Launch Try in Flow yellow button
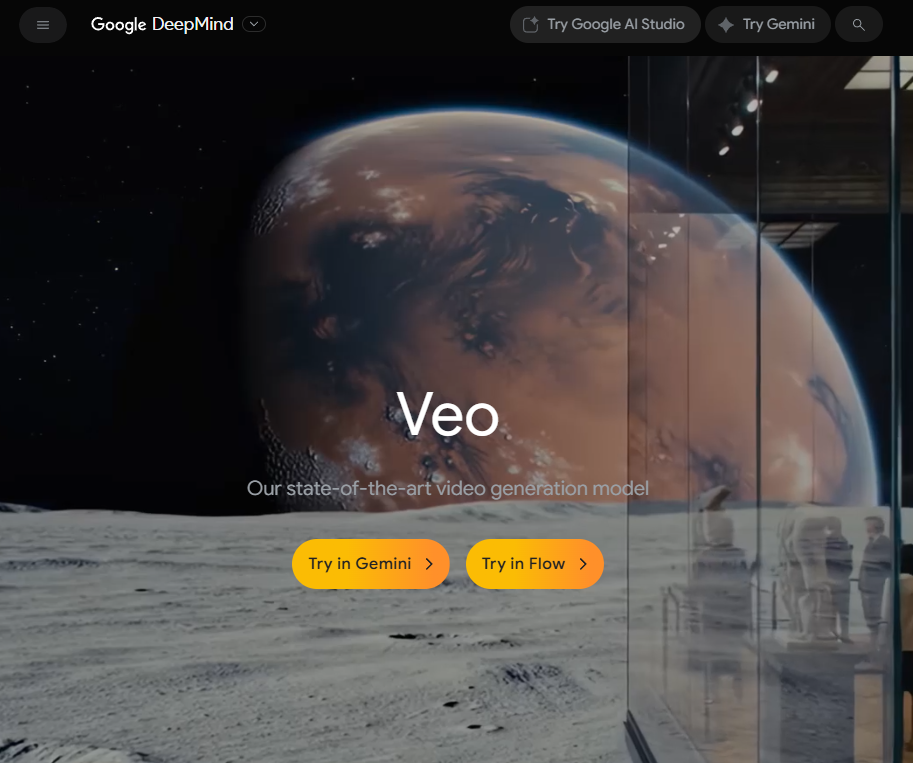913x763 pixels. pyautogui.click(x=535, y=564)
